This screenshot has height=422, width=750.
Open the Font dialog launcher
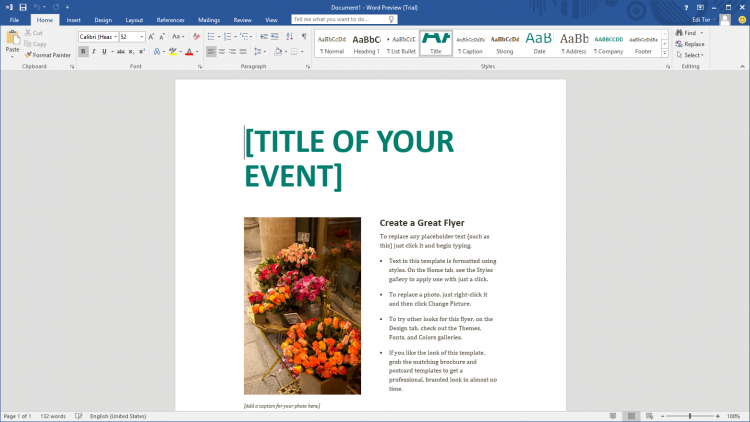[200, 67]
